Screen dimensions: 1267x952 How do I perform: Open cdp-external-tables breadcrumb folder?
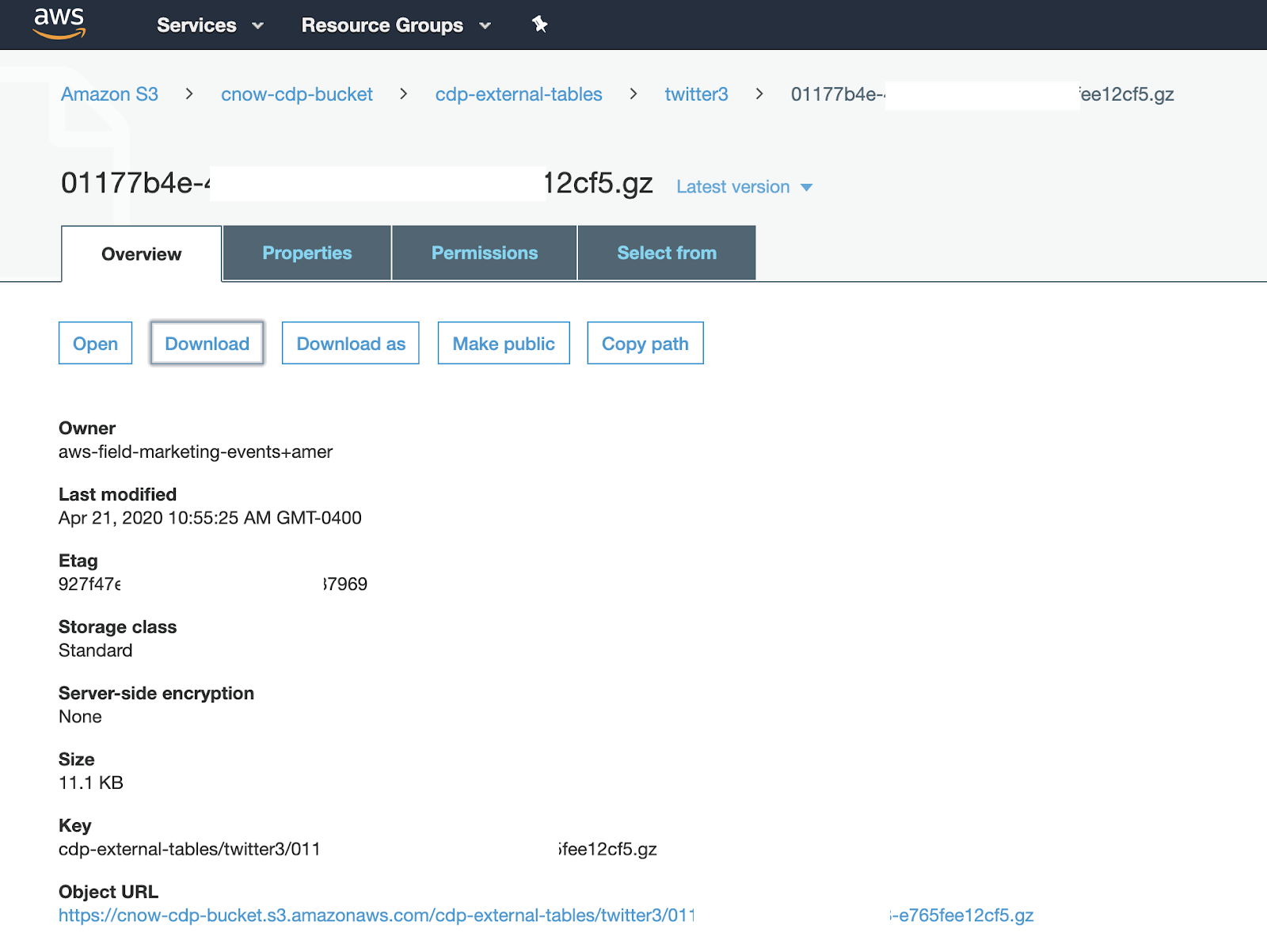click(519, 94)
